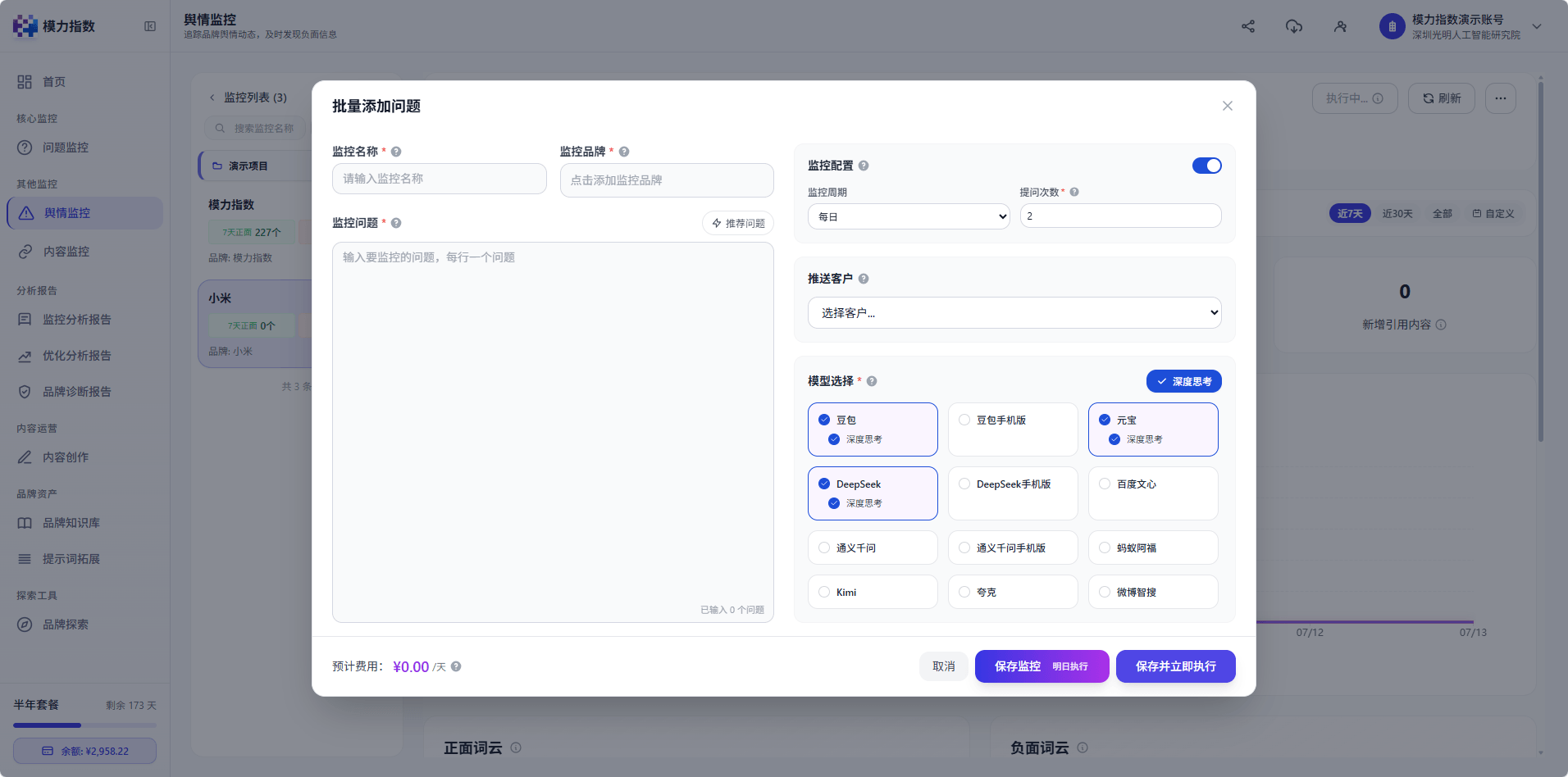Click help icon next to 推送客户
This screenshot has height=777, width=1568.
(864, 279)
